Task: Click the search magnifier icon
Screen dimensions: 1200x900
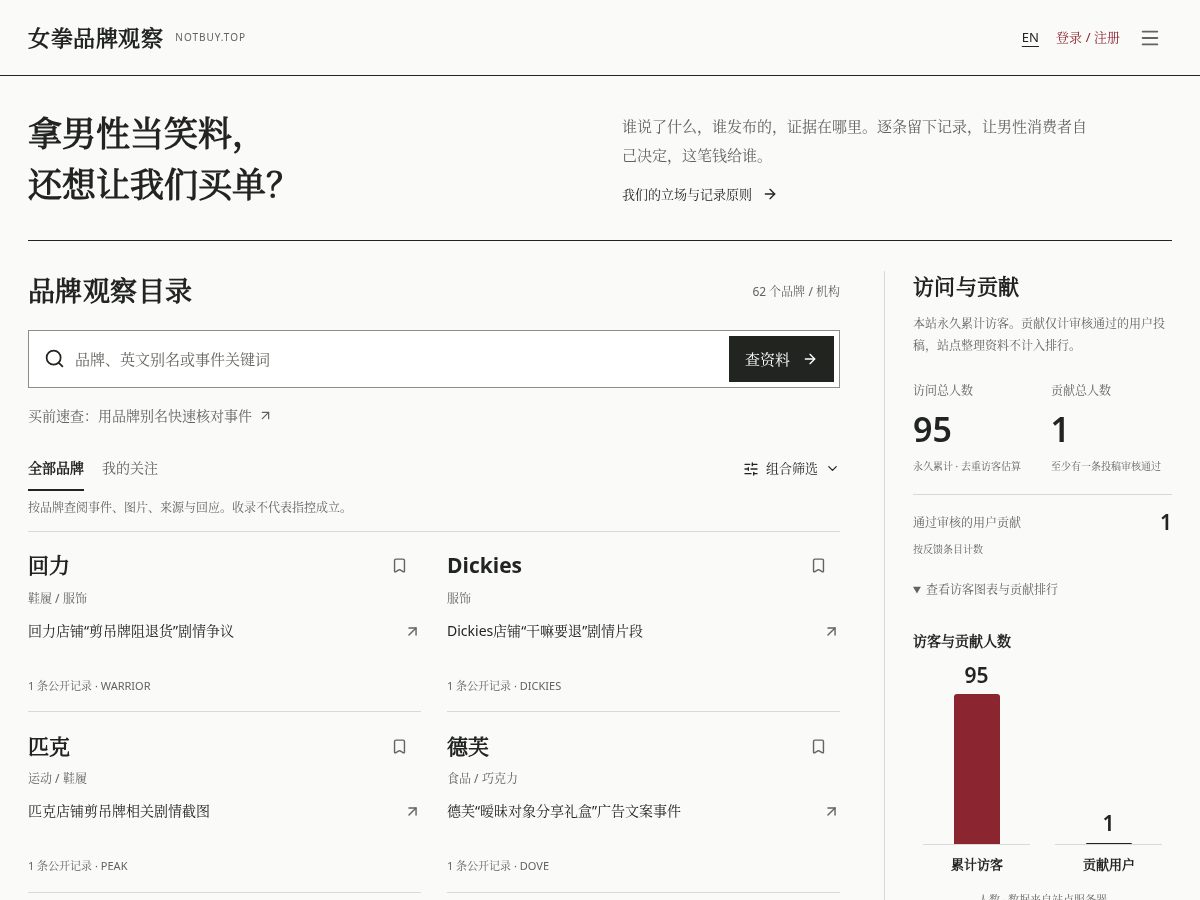Action: (x=55, y=359)
